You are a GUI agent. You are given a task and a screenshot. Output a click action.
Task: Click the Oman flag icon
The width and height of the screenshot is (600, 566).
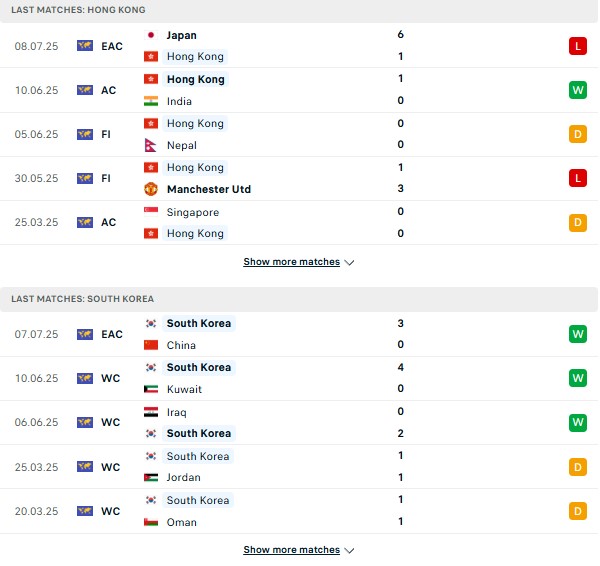151,522
